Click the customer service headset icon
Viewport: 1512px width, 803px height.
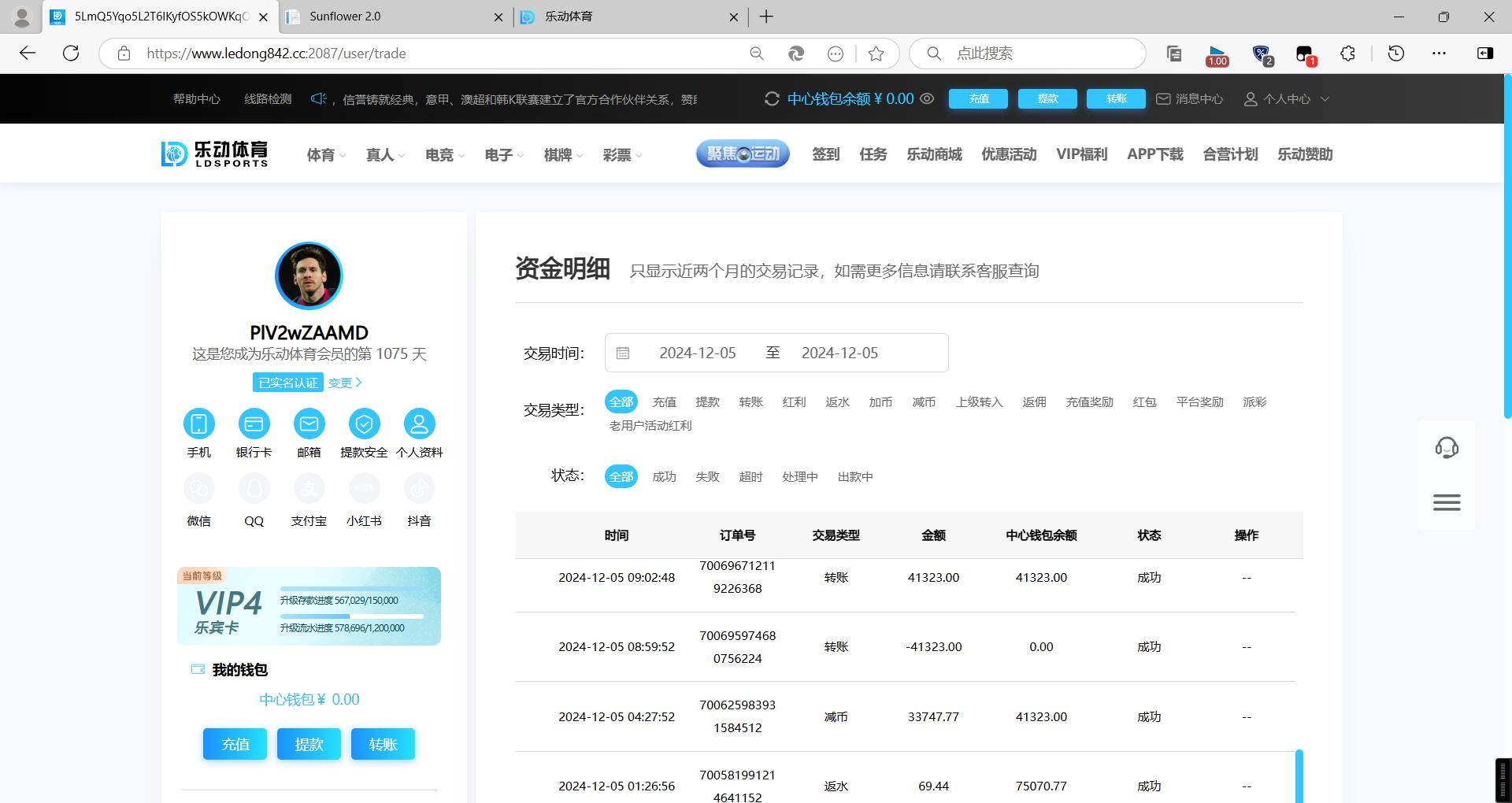click(1447, 448)
